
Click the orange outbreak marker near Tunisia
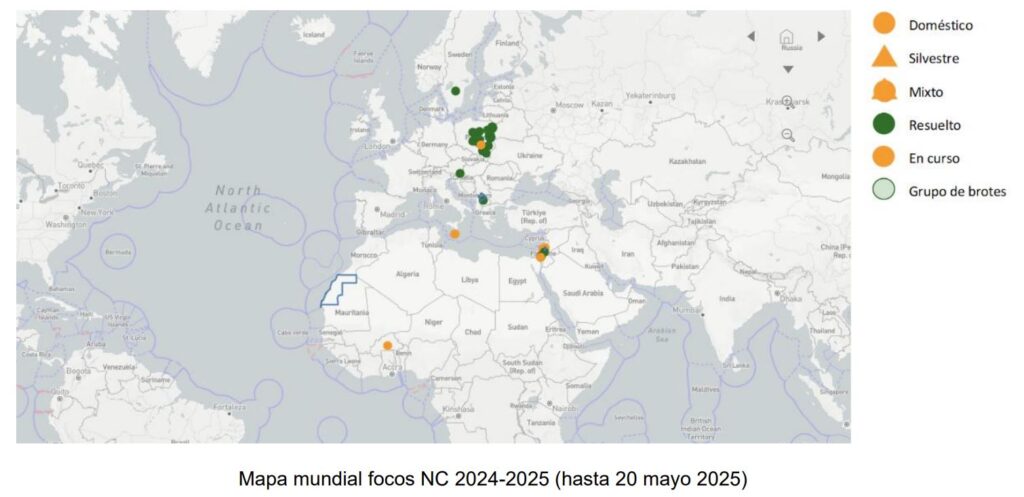click(454, 234)
